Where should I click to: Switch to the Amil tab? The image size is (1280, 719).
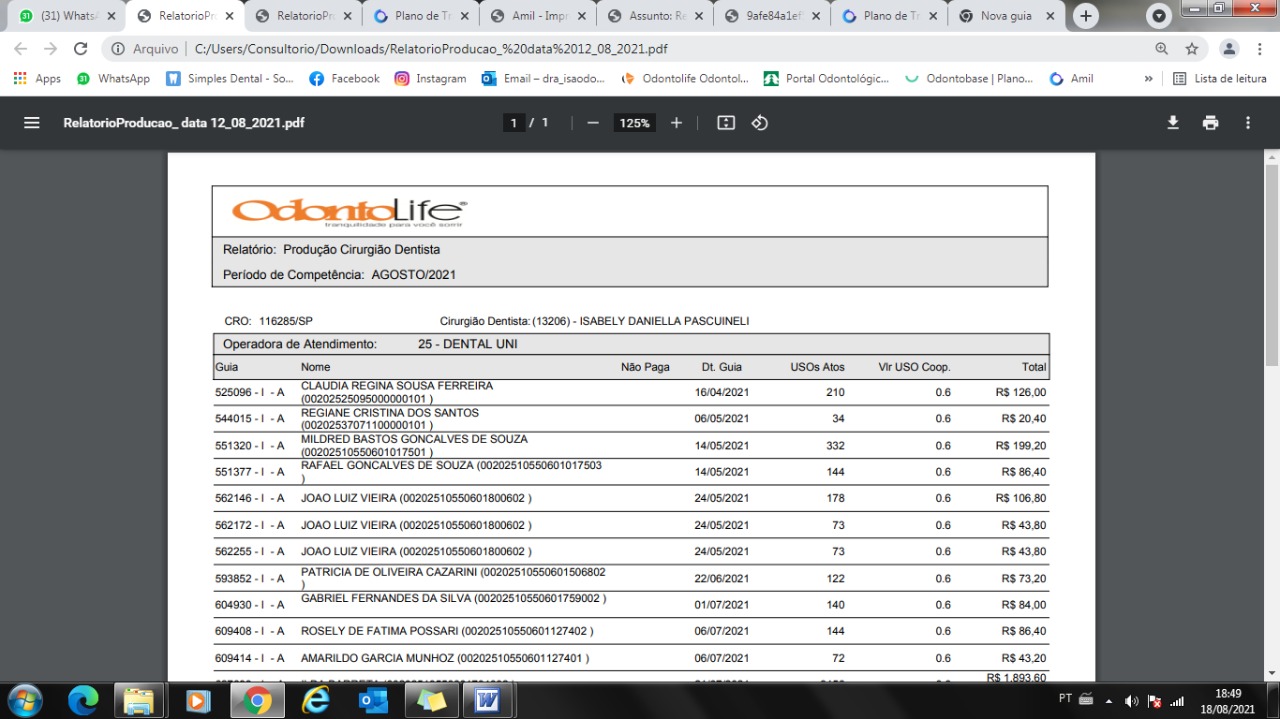(536, 16)
